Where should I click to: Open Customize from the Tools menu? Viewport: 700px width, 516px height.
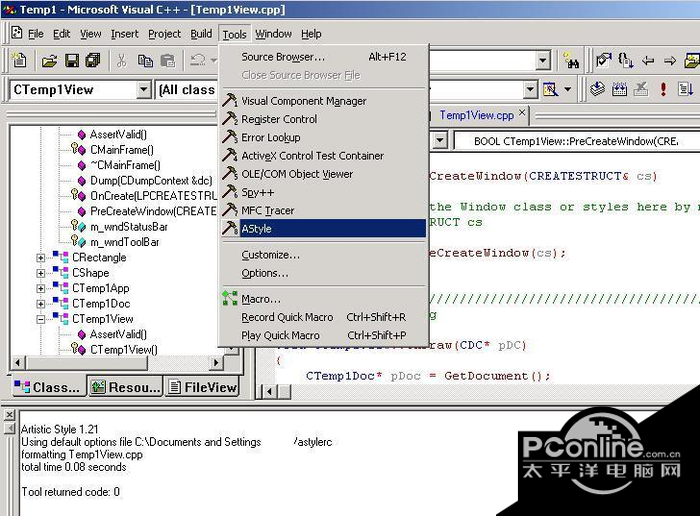click(324, 255)
